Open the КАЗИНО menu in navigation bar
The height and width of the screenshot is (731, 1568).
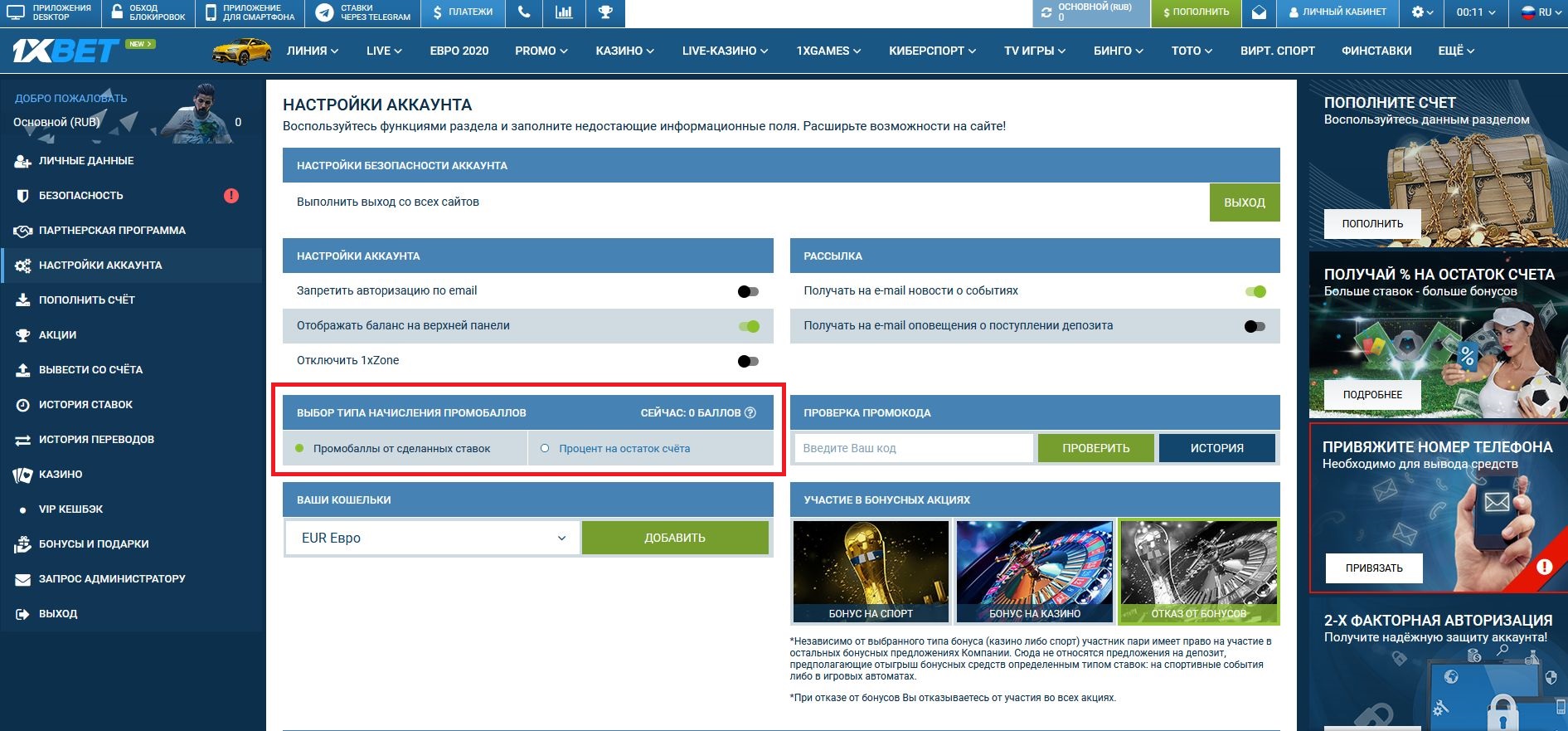coord(624,51)
